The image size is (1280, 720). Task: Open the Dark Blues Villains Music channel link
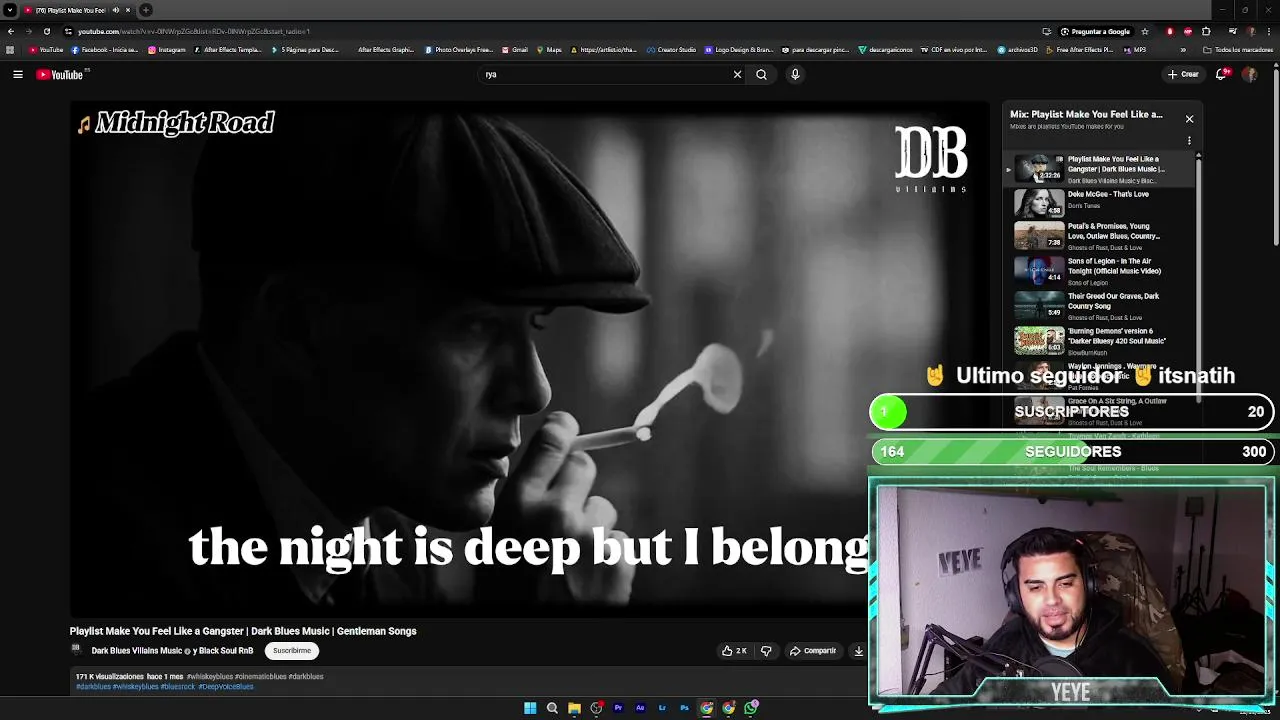(x=137, y=651)
